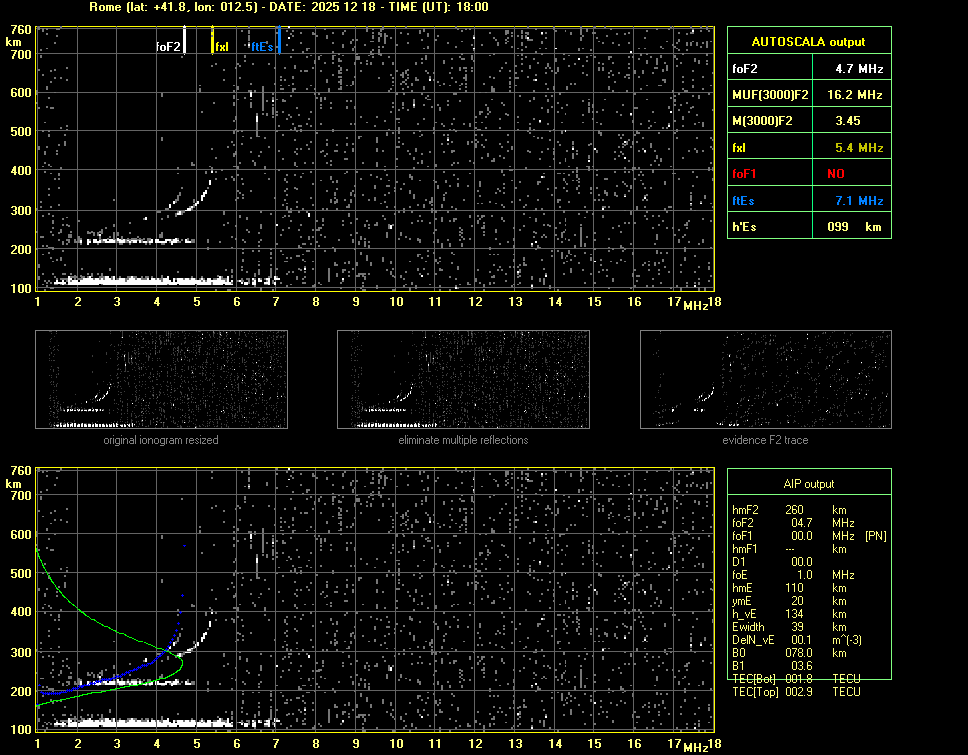Image resolution: width=968 pixels, height=755 pixels.
Task: Click the yellow fxI marker label
Action: [221, 46]
